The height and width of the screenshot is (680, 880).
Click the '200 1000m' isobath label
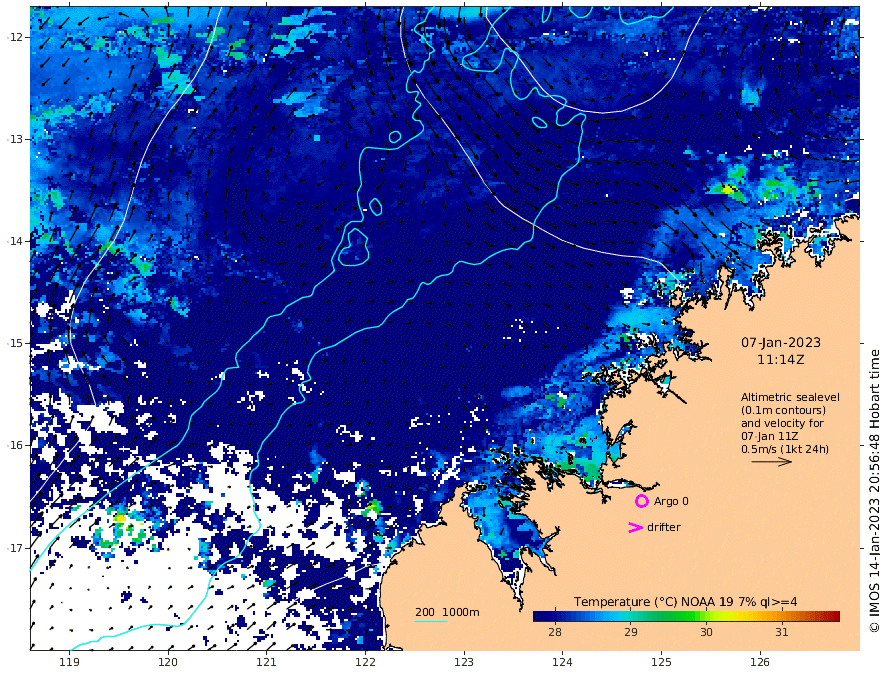(447, 612)
